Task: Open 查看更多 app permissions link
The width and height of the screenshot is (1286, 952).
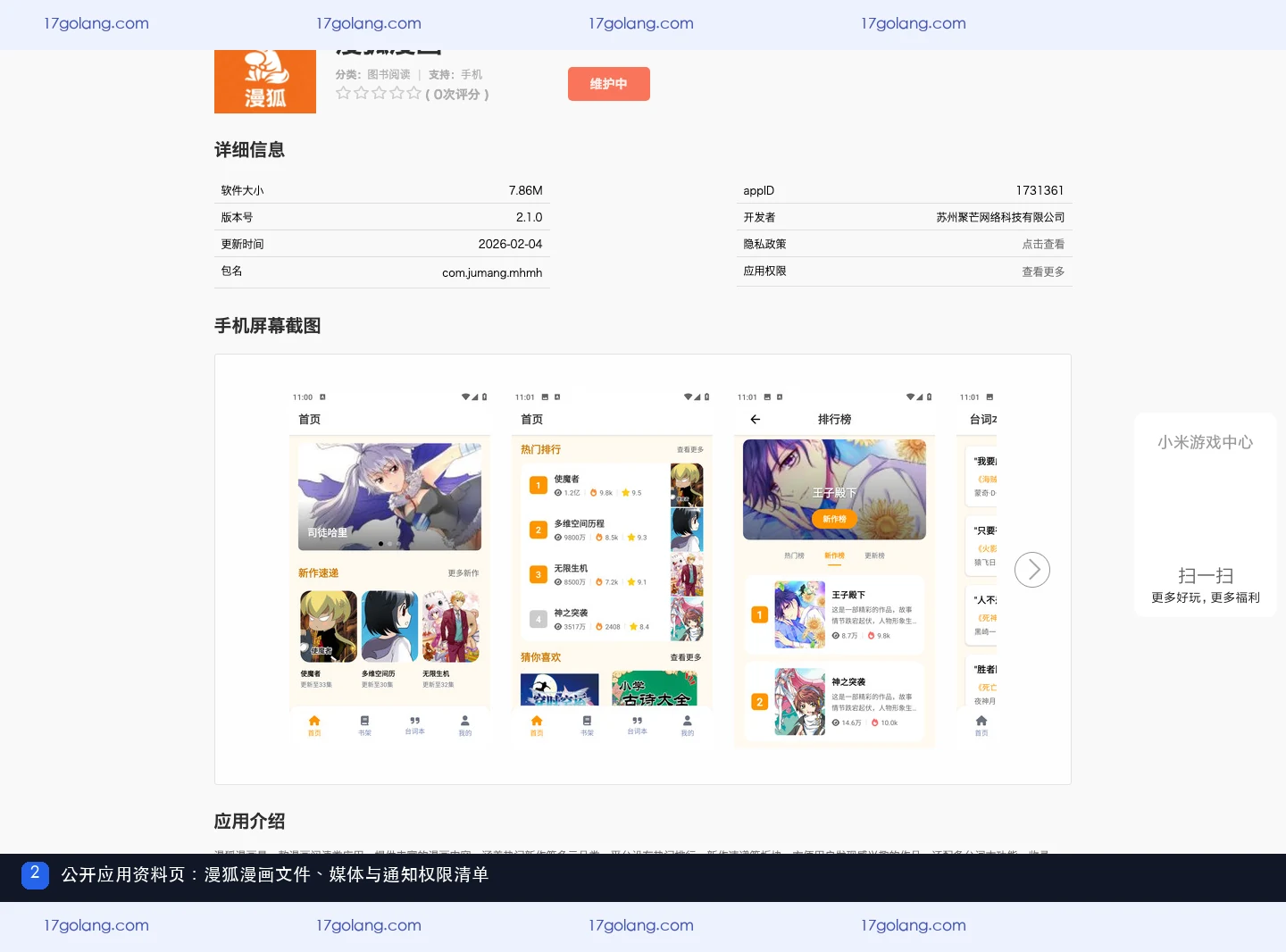Action: click(x=1043, y=271)
